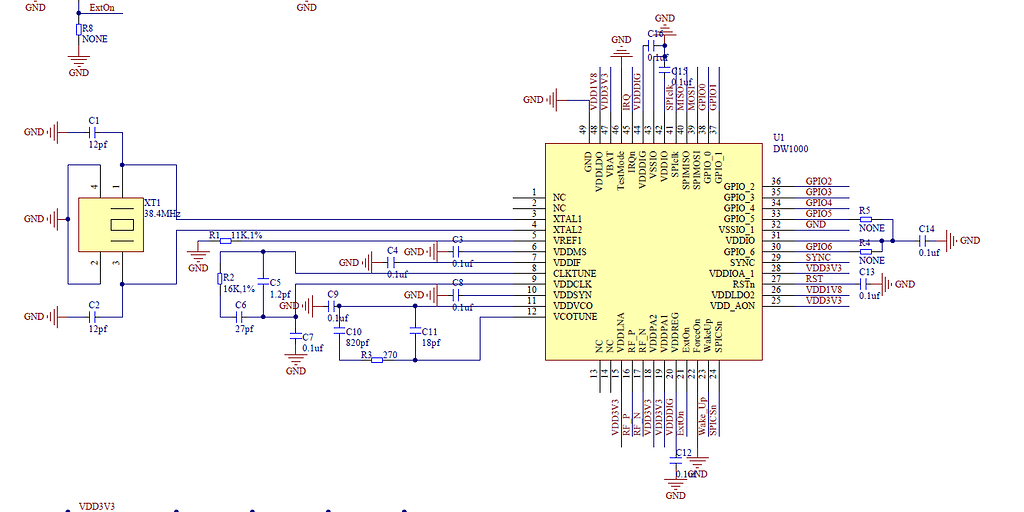Click the "GPIO6" net label

coord(818,246)
